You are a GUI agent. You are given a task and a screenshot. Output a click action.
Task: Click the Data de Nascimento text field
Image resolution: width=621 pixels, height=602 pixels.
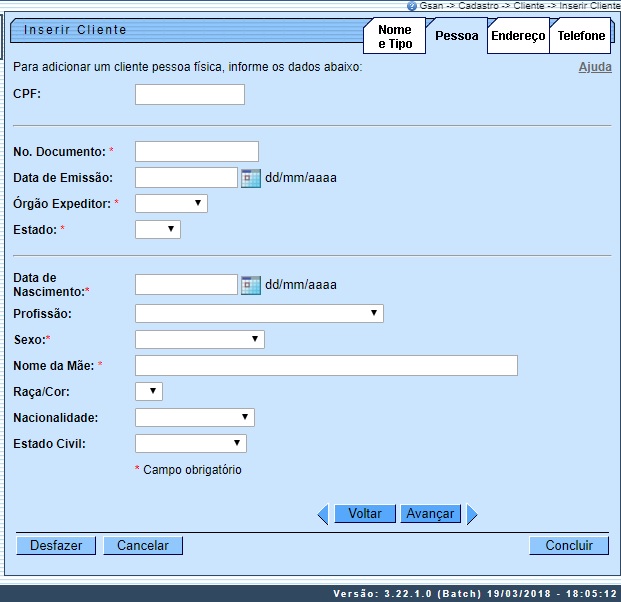tap(186, 284)
